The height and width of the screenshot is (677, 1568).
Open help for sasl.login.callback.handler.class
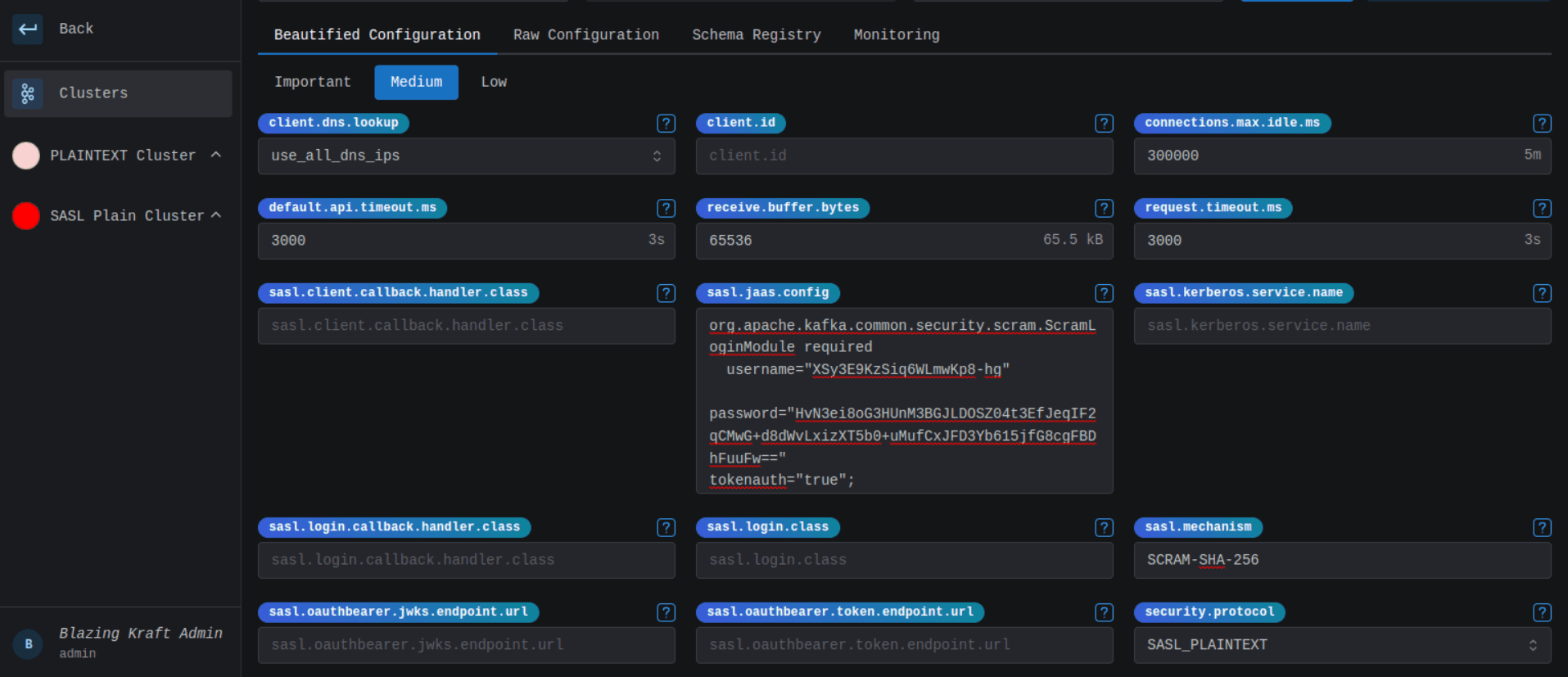pos(666,527)
